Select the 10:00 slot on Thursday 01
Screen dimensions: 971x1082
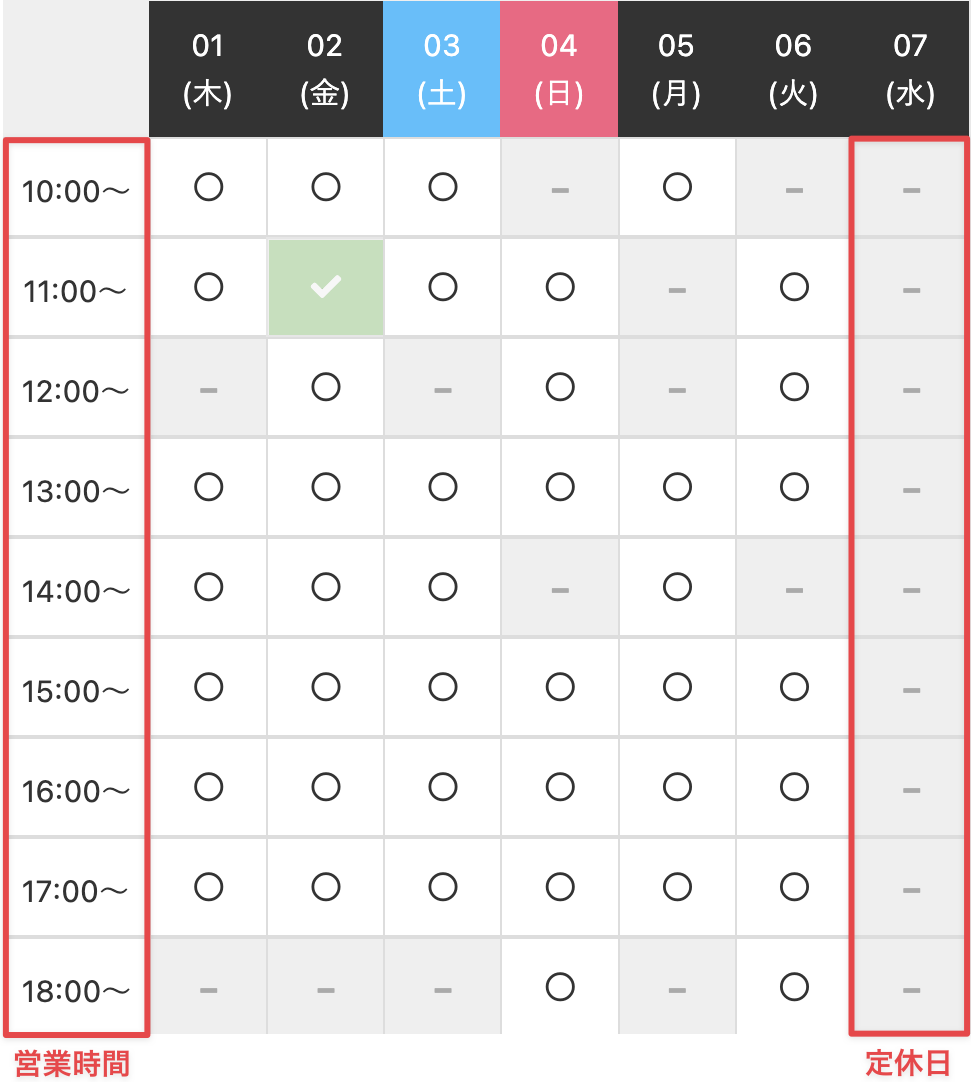(x=208, y=187)
